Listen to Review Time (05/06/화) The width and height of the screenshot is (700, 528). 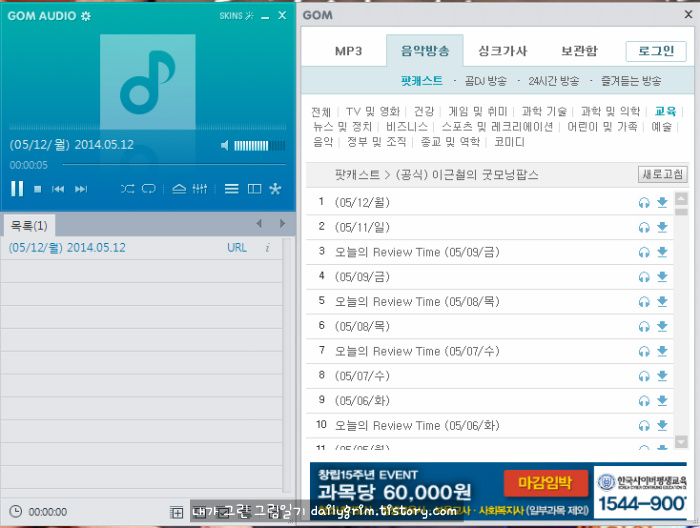[x=644, y=426]
